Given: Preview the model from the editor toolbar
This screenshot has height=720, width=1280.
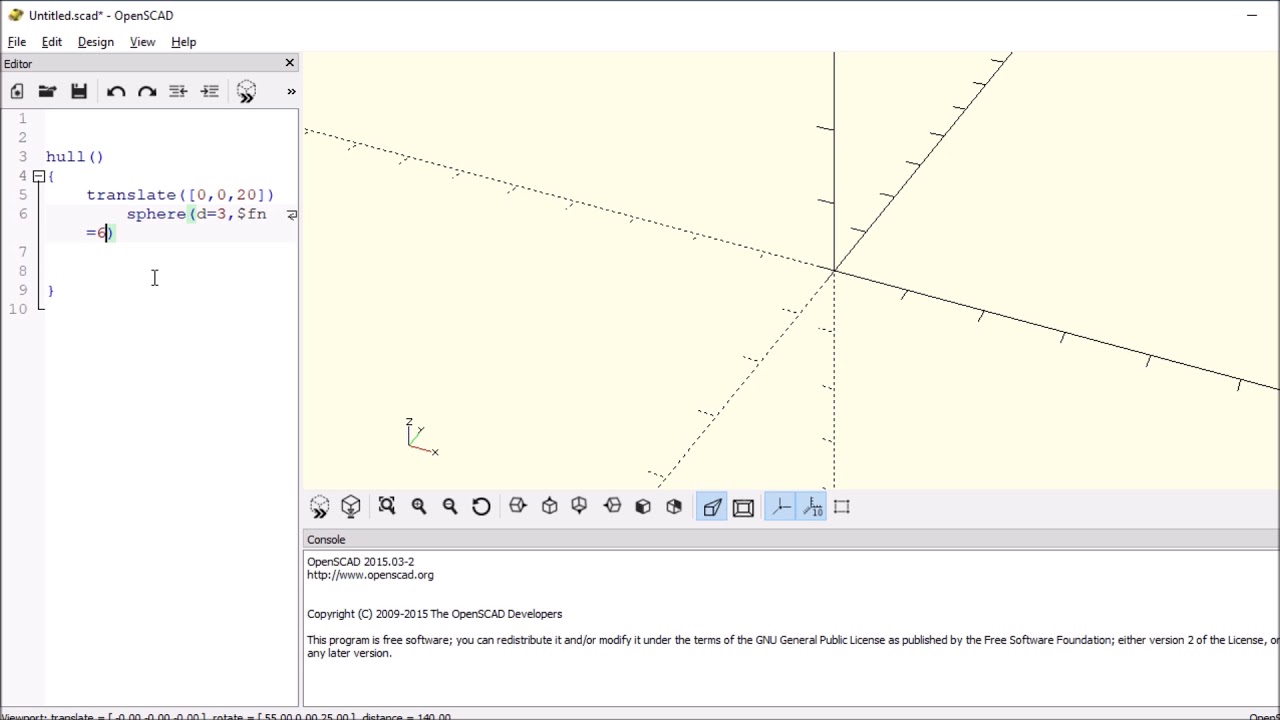Looking at the screenshot, I should [246, 92].
